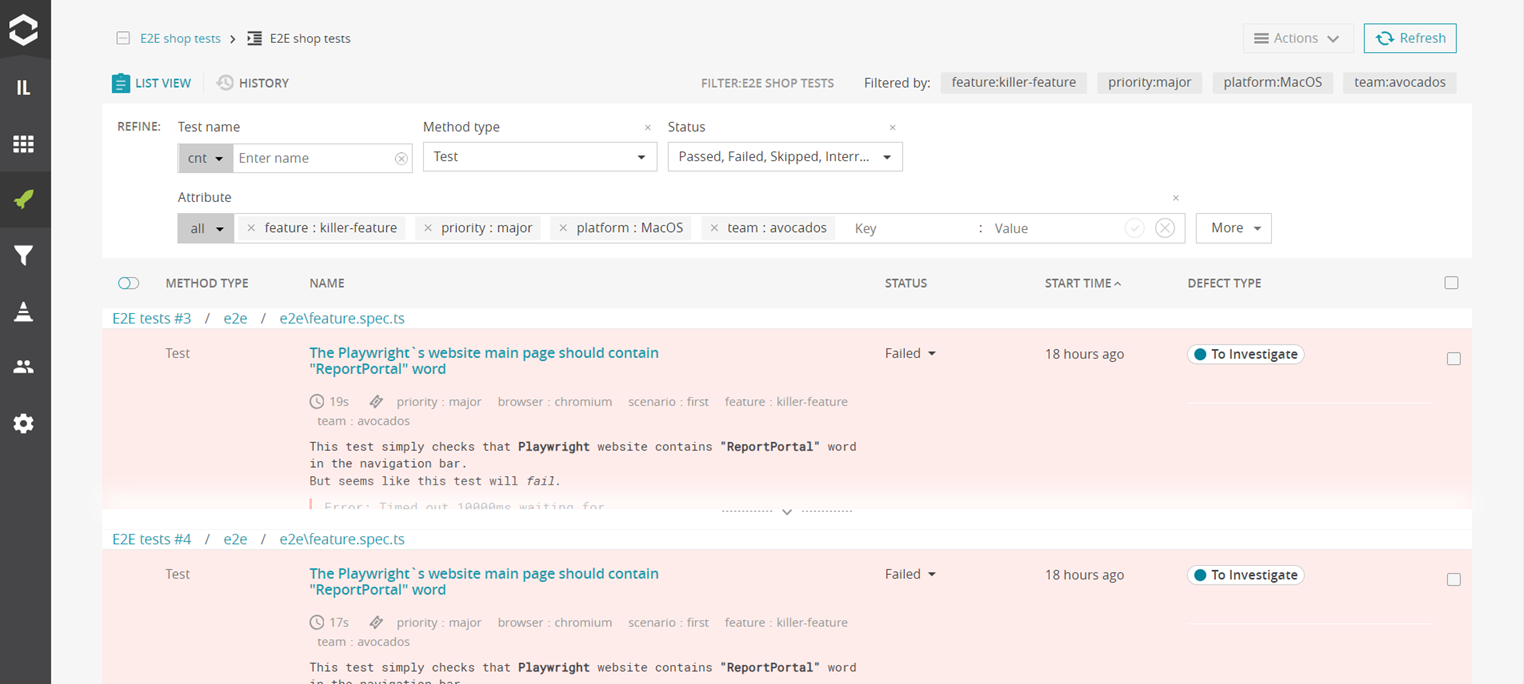The image size is (1524, 684).
Task: Click browser : chromium attribute in E2E tests #3 row
Action: tap(555, 401)
